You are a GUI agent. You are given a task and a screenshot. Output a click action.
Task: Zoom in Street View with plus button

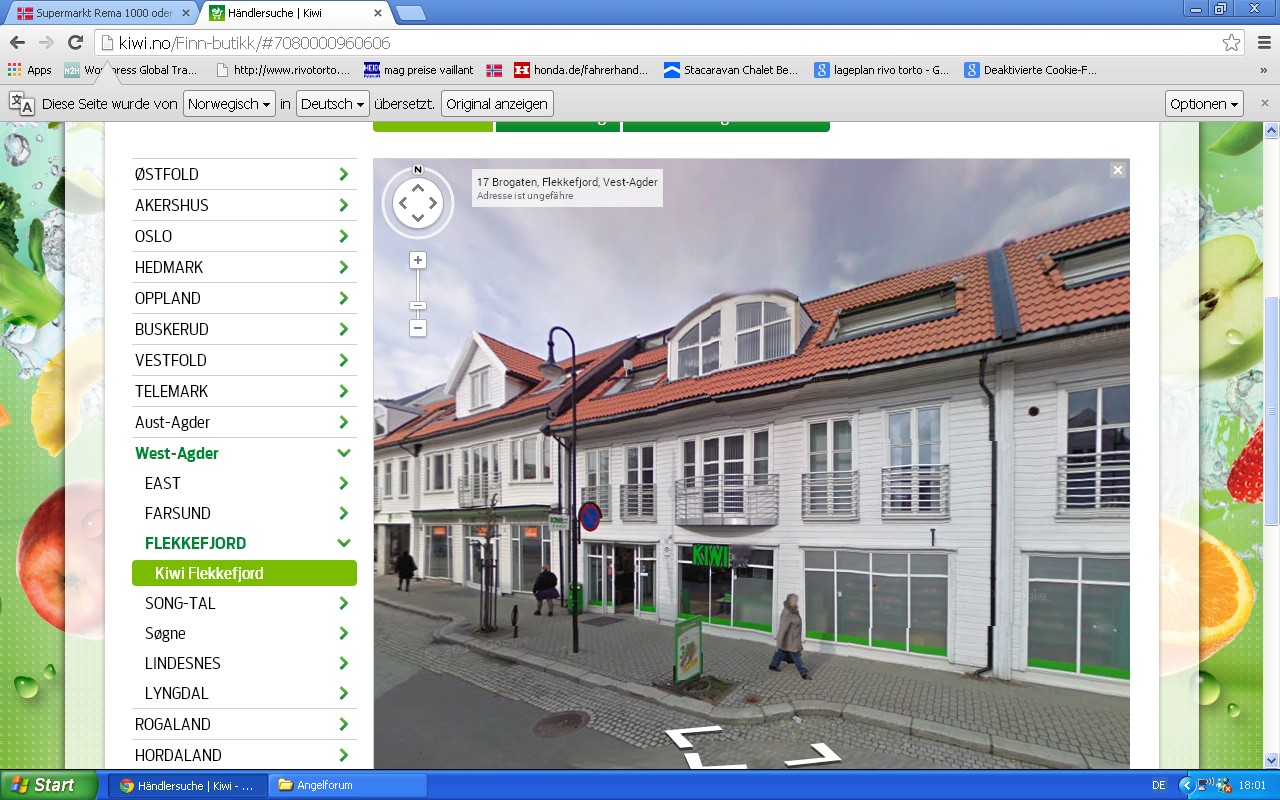point(418,260)
